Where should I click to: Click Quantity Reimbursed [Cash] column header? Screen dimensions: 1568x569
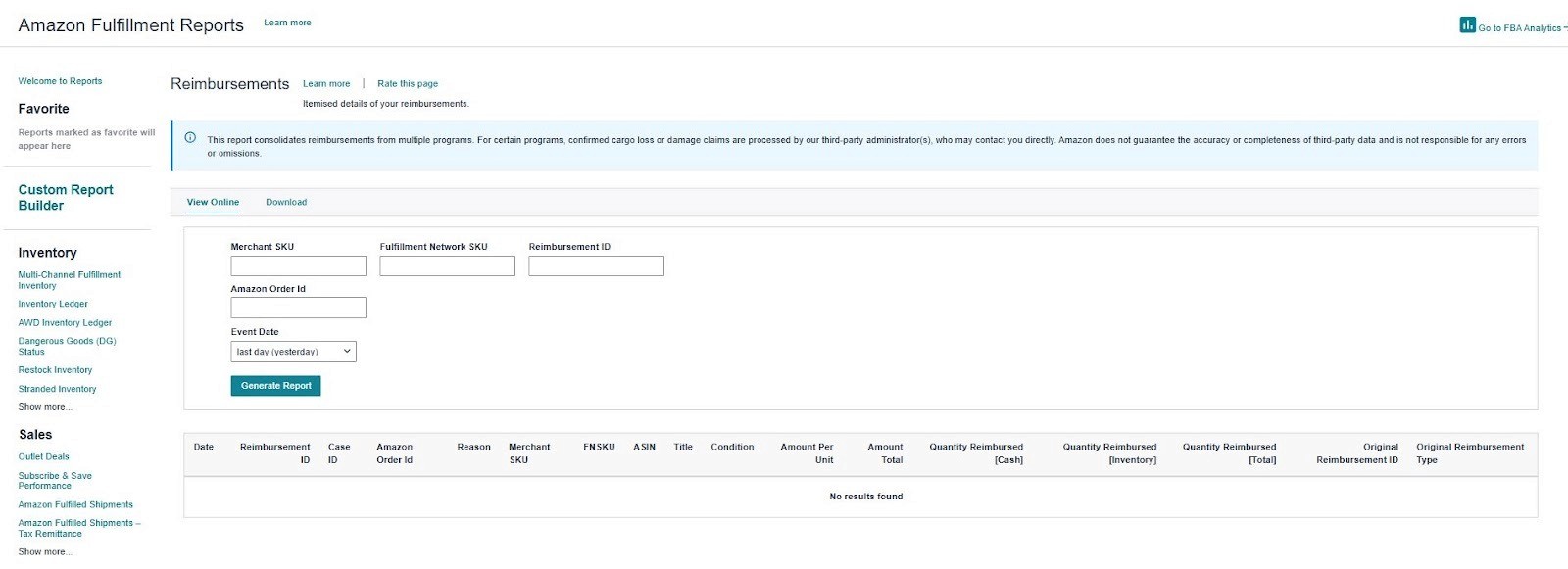[x=976, y=453]
